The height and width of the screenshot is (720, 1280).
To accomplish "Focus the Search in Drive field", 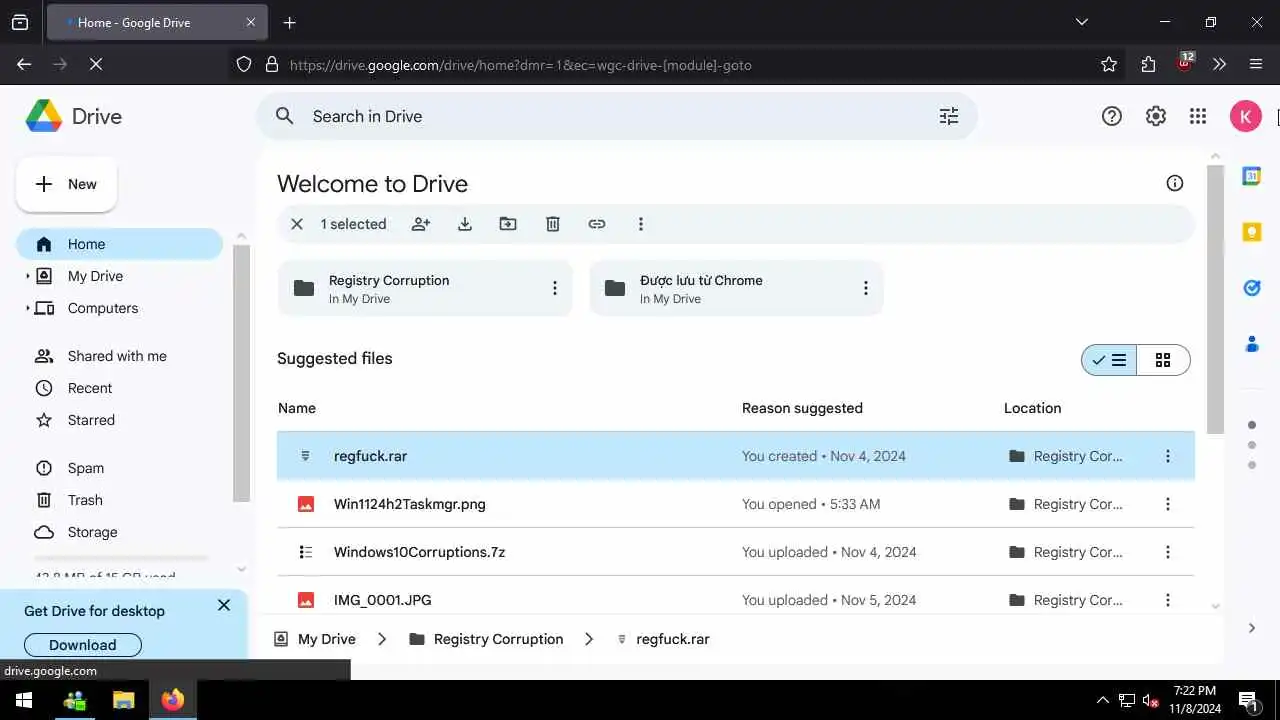I will (616, 116).
